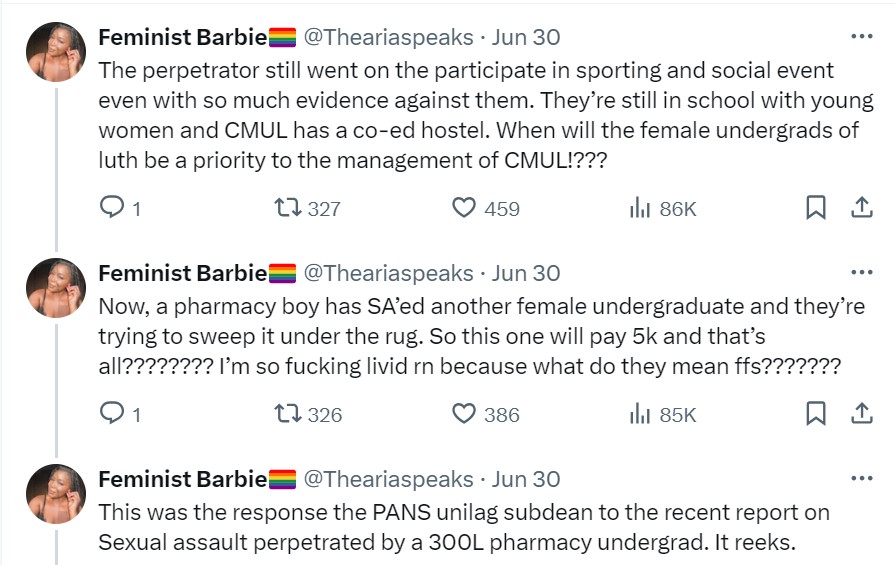View analytics for the 86K views tweet
The width and height of the screenshot is (895, 565).
point(639,208)
